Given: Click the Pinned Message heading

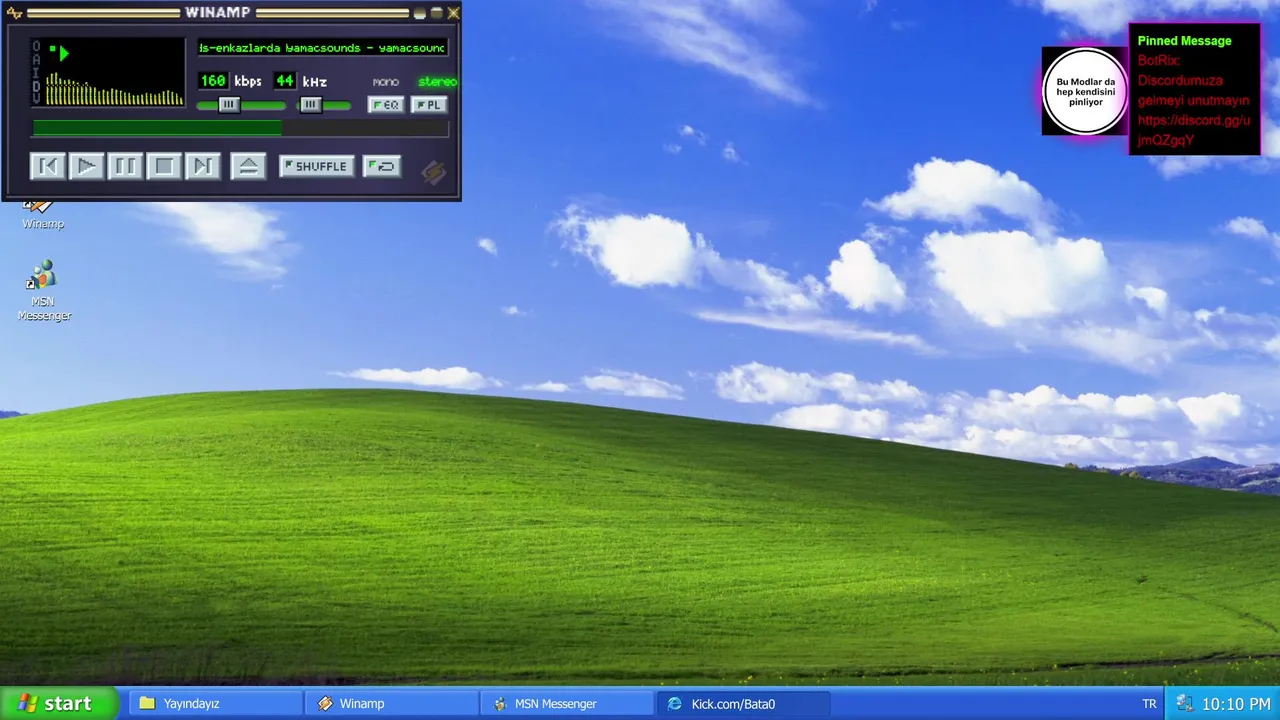Looking at the screenshot, I should (1184, 41).
